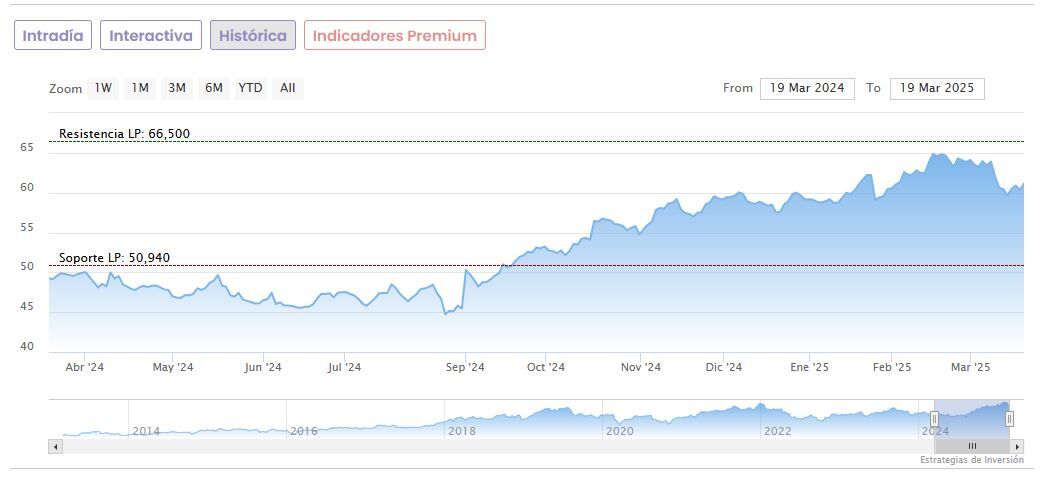Select the Histórica tab
The width and height of the screenshot is (1043, 479).
tap(252, 36)
